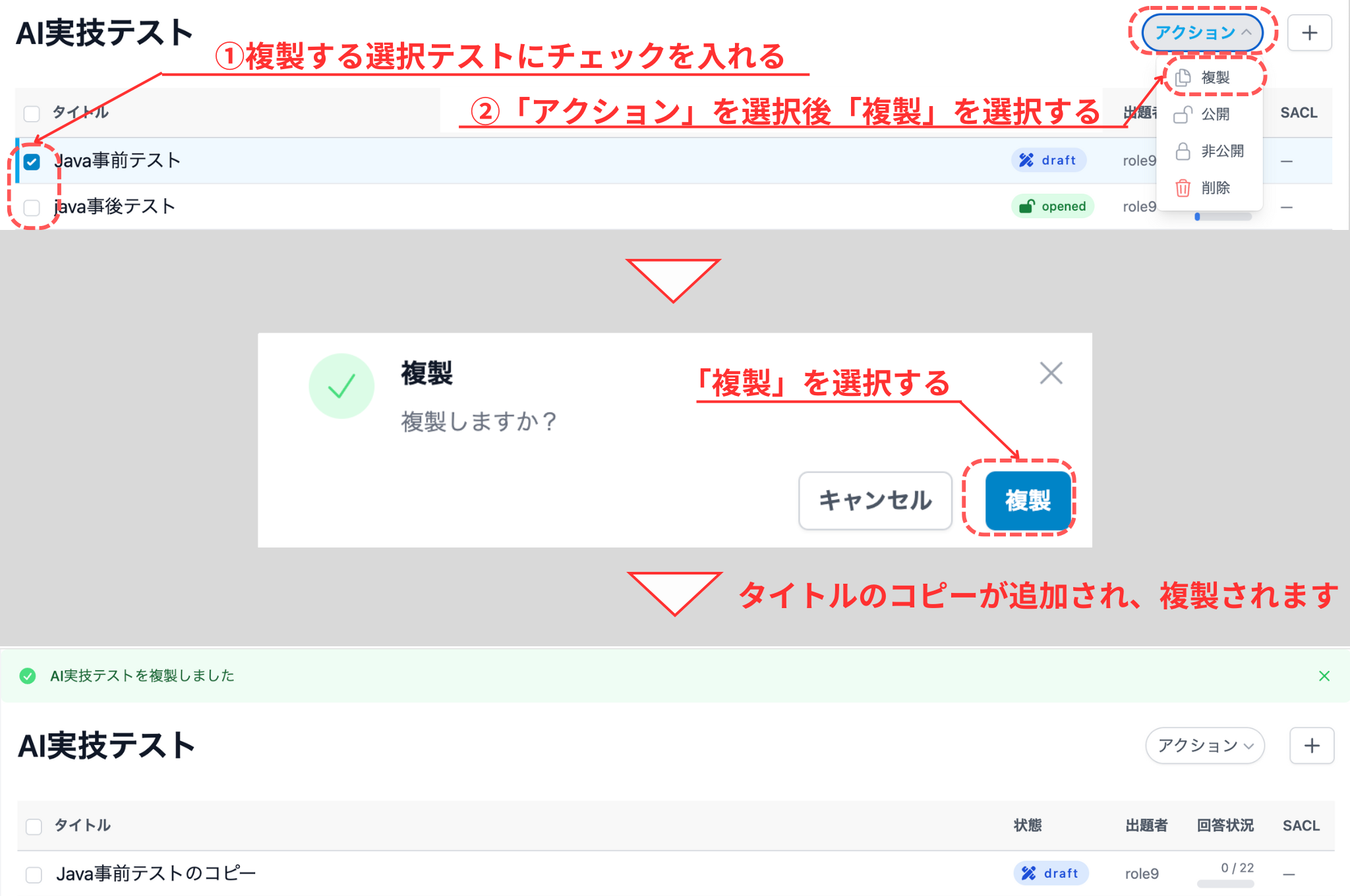Viewport: 1350px width, 896px height.
Task: Click the 複製 confirm button in dialog
Action: 1028,501
